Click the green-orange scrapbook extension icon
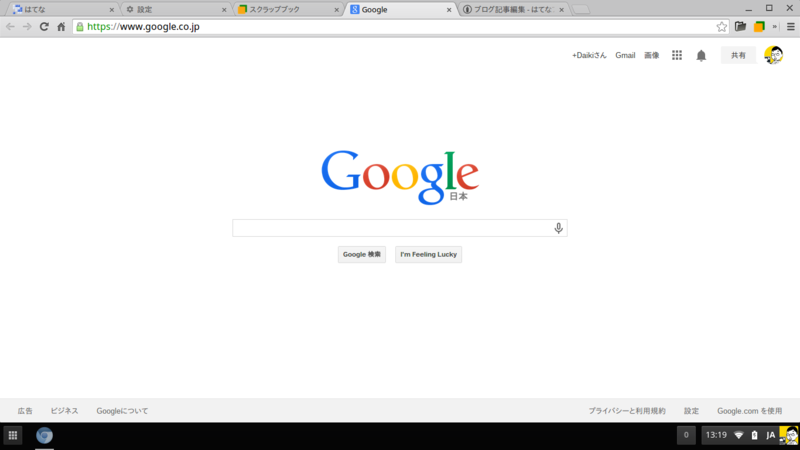 (x=759, y=27)
